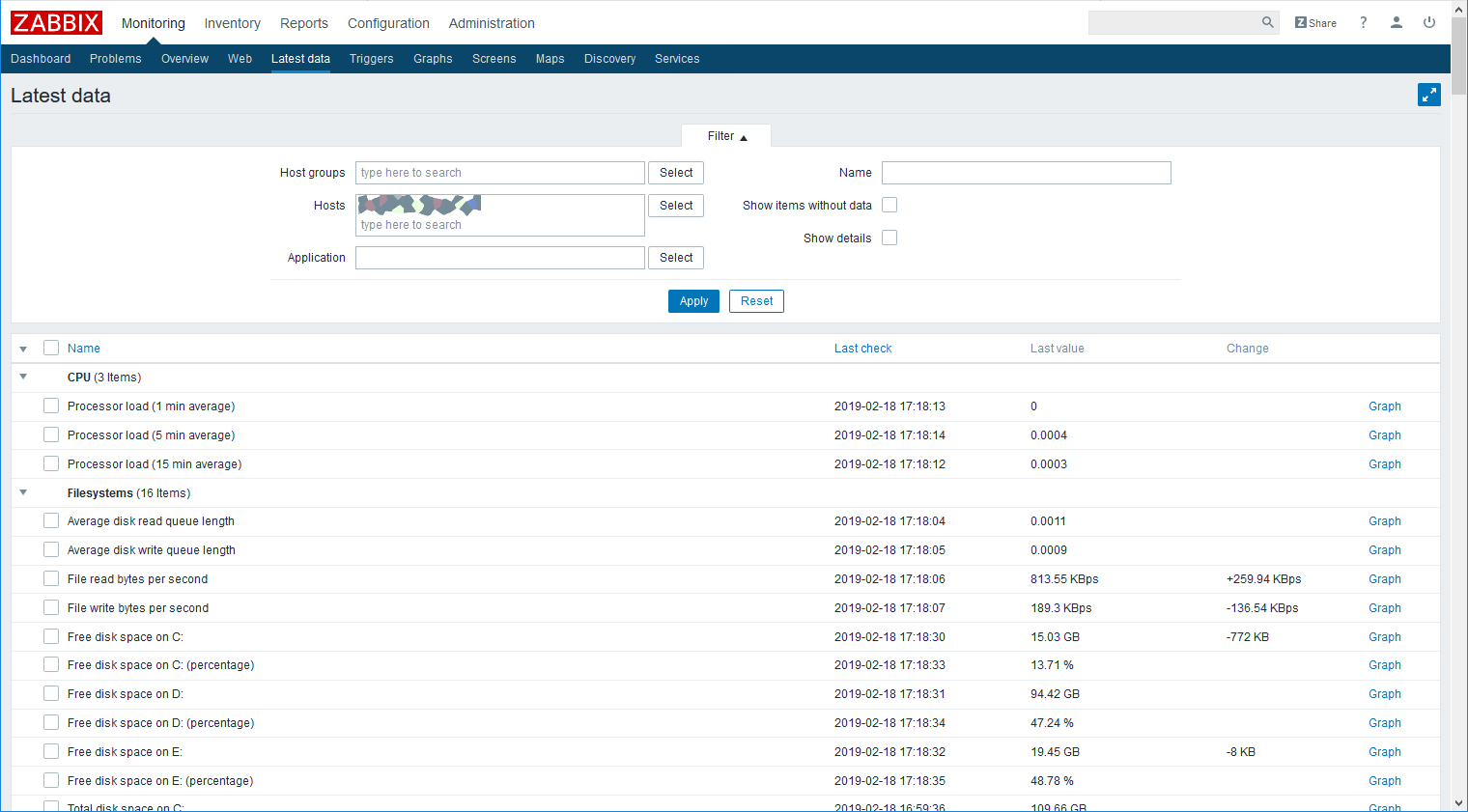Switch to the Triggers tab
The width and height of the screenshot is (1468, 812).
tap(371, 59)
